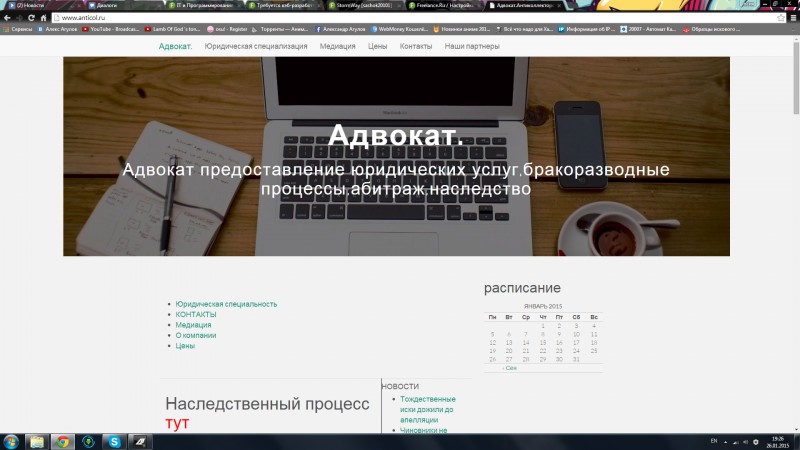Switch to the Freelance.Ru / Настройки tab

pos(443,5)
